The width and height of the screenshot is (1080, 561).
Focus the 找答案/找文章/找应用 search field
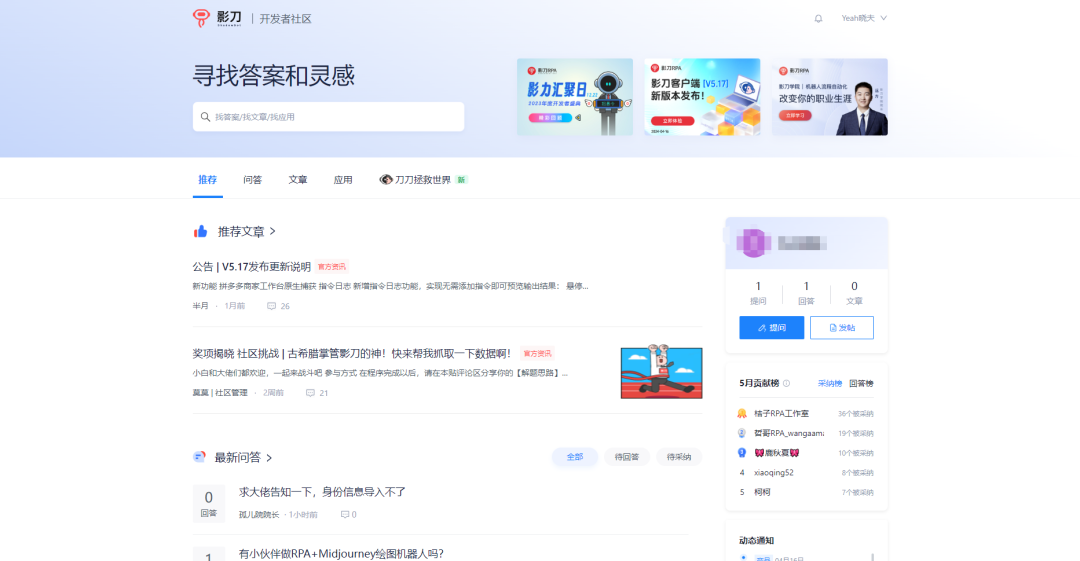pos(329,116)
